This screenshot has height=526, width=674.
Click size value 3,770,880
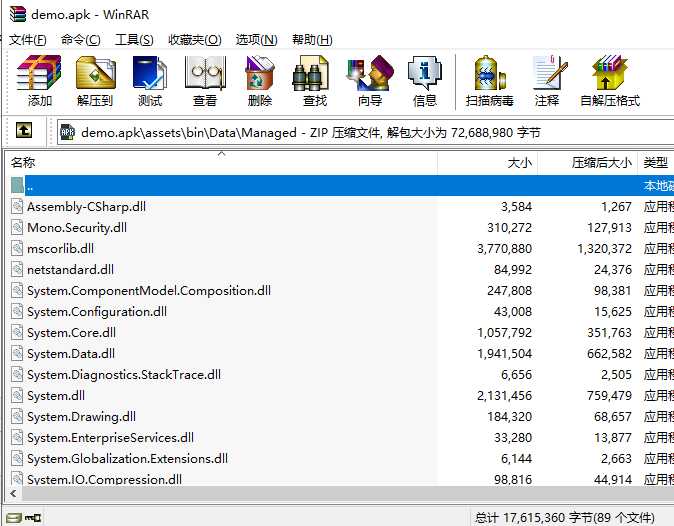504,248
